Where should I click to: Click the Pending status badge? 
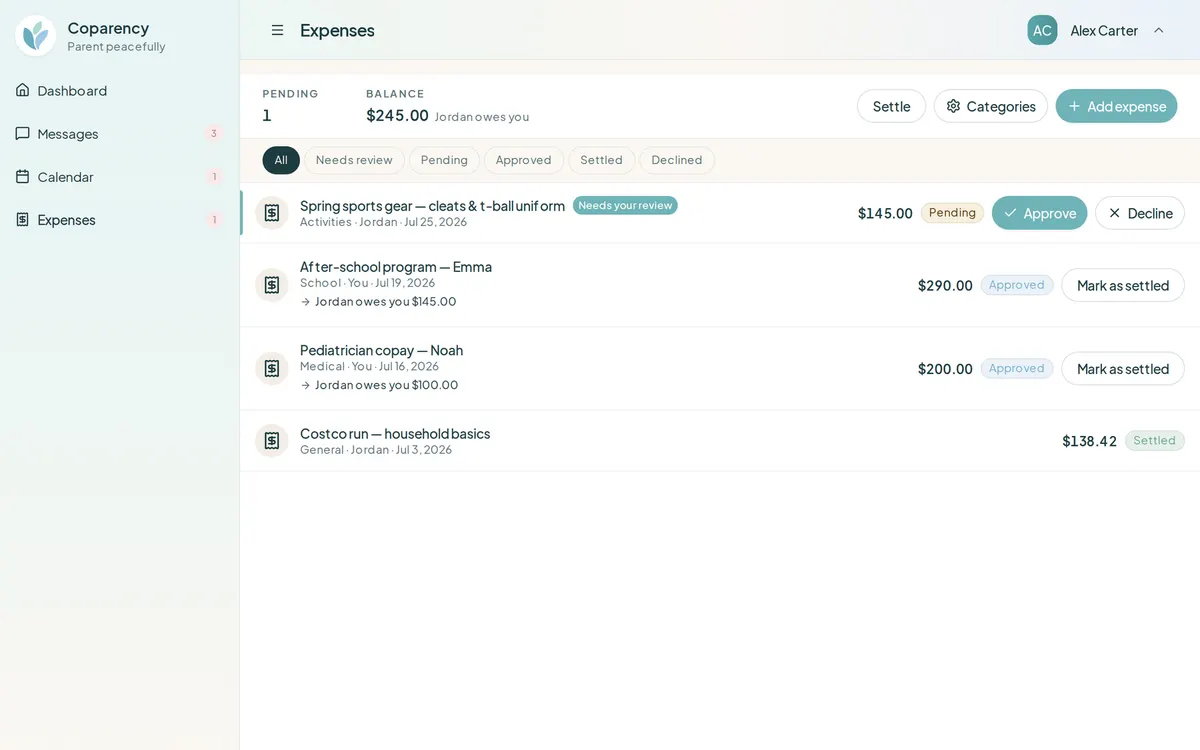[952, 213]
